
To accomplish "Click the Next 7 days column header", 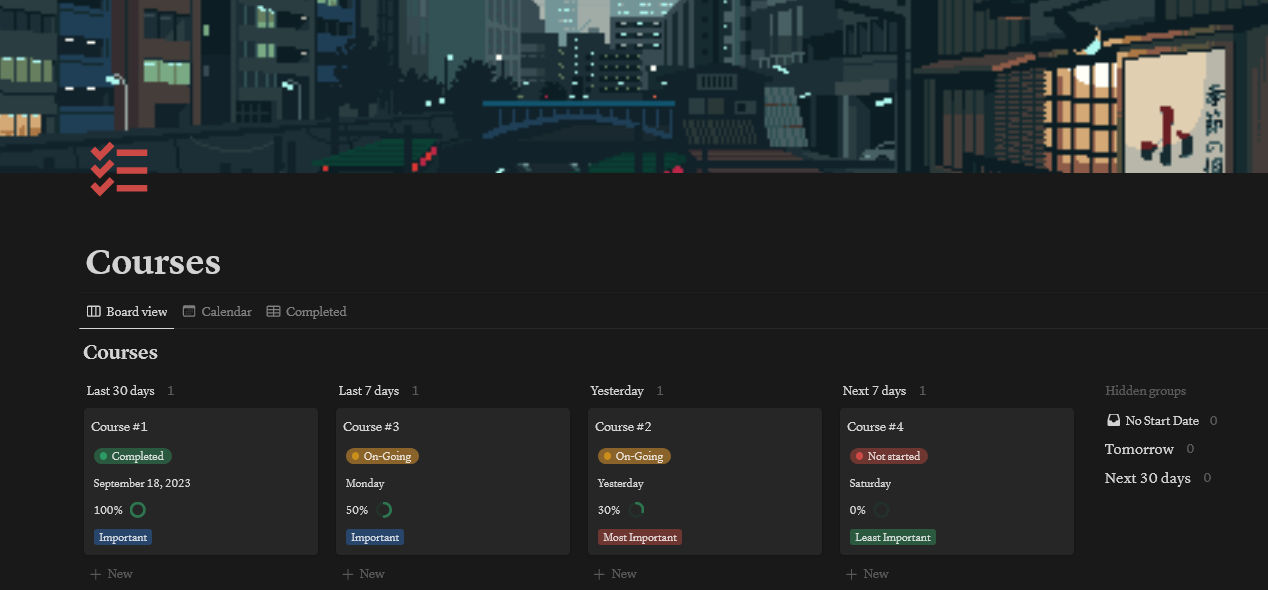I will 874,391.
